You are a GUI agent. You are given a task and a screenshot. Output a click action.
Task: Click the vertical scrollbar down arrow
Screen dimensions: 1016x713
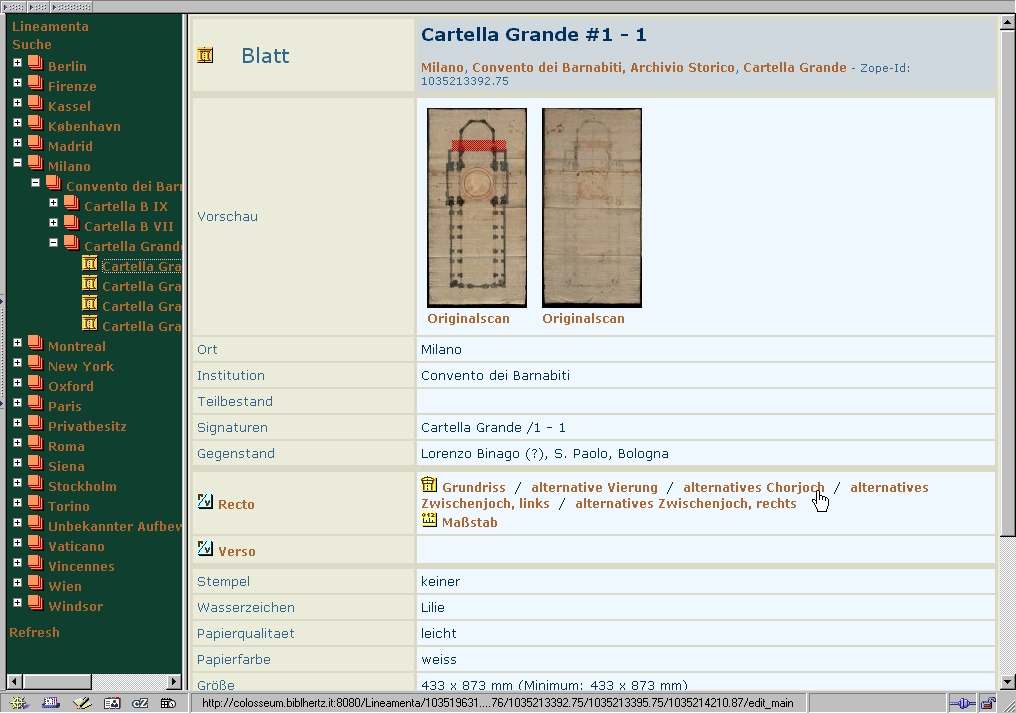point(1007,682)
